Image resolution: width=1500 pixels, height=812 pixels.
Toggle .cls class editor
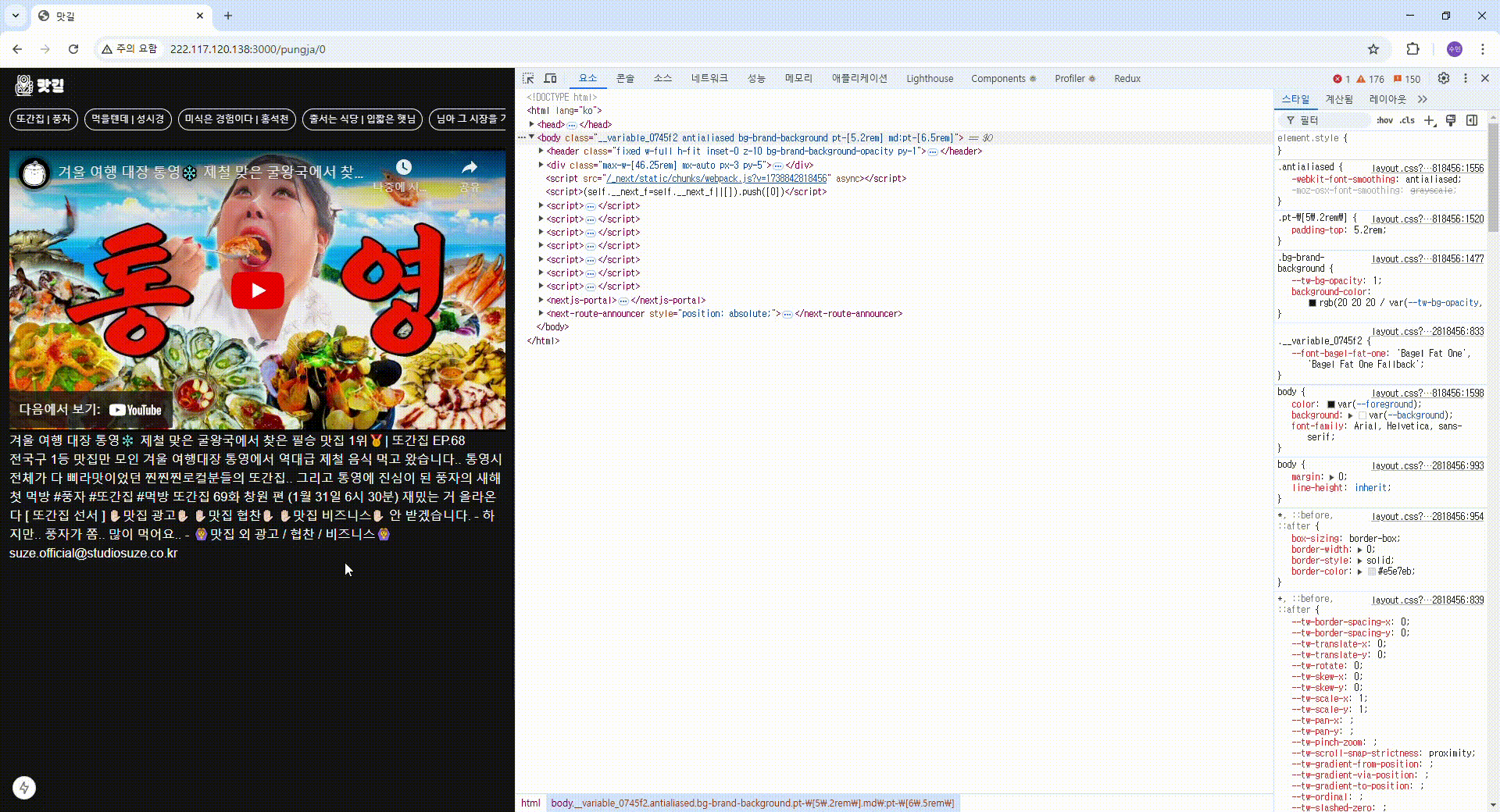click(x=1407, y=120)
